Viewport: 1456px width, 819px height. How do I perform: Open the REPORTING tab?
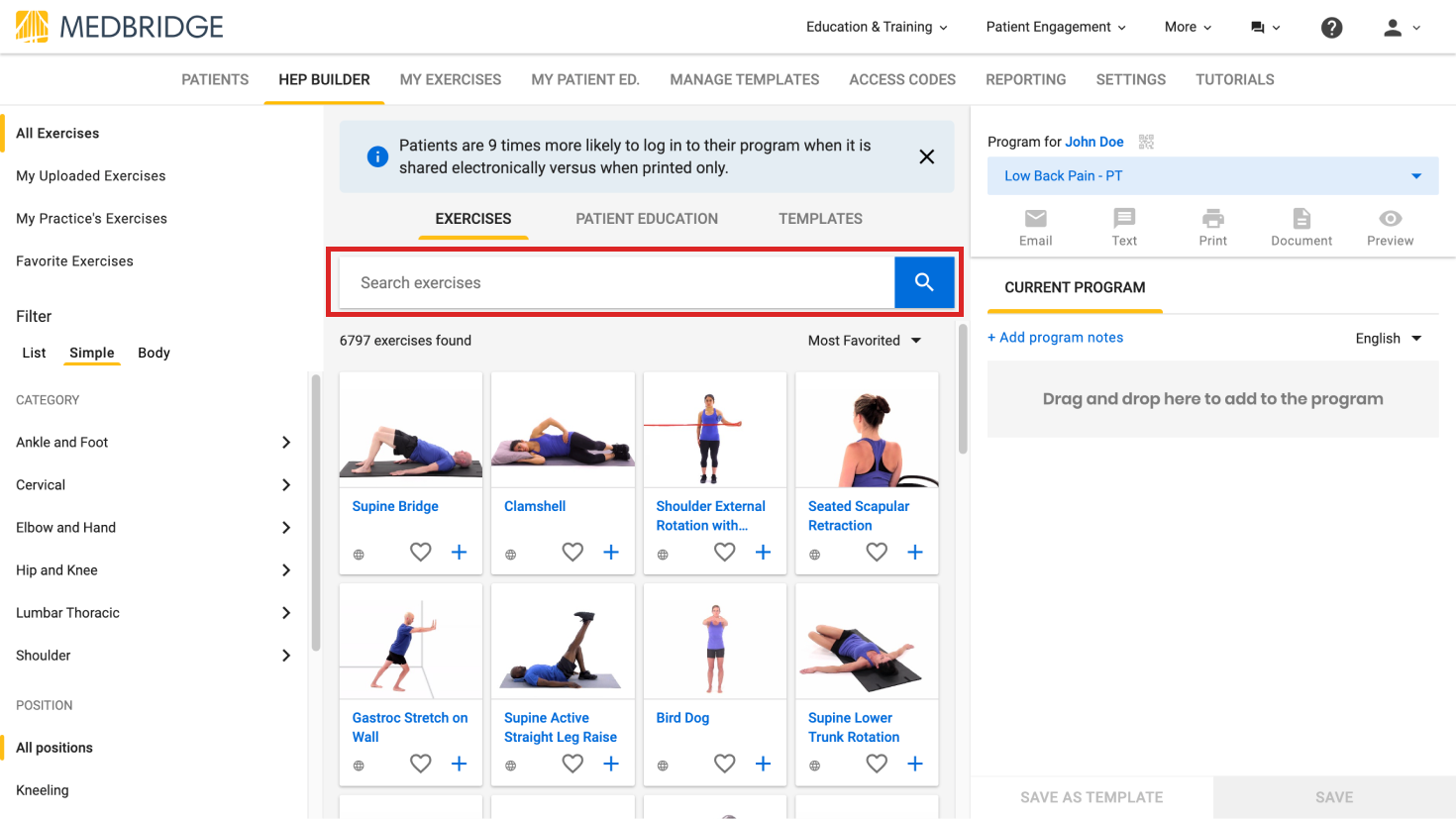pyautogui.click(x=1026, y=79)
